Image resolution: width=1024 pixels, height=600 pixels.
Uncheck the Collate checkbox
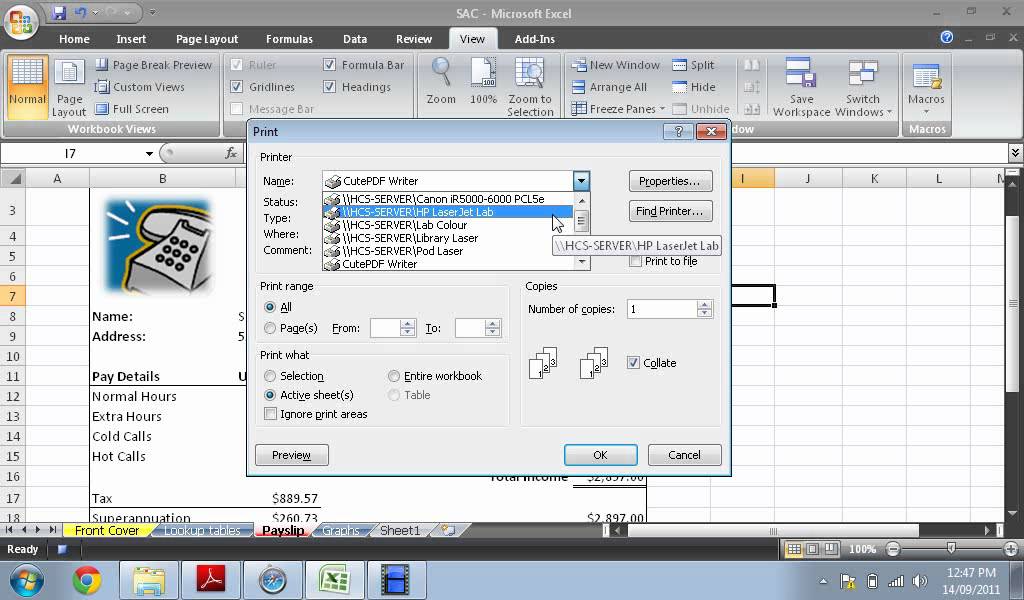(633, 363)
